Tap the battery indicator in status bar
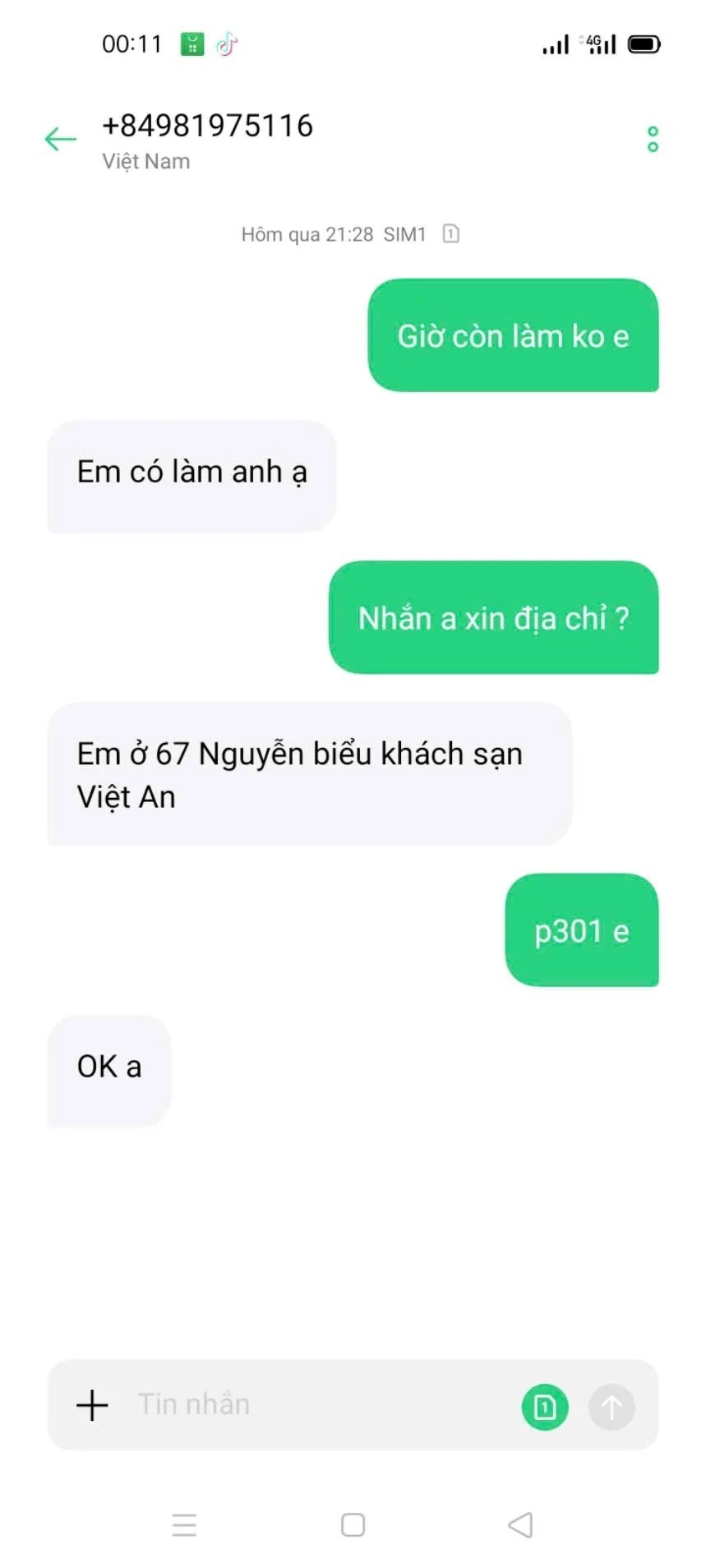 point(644,44)
